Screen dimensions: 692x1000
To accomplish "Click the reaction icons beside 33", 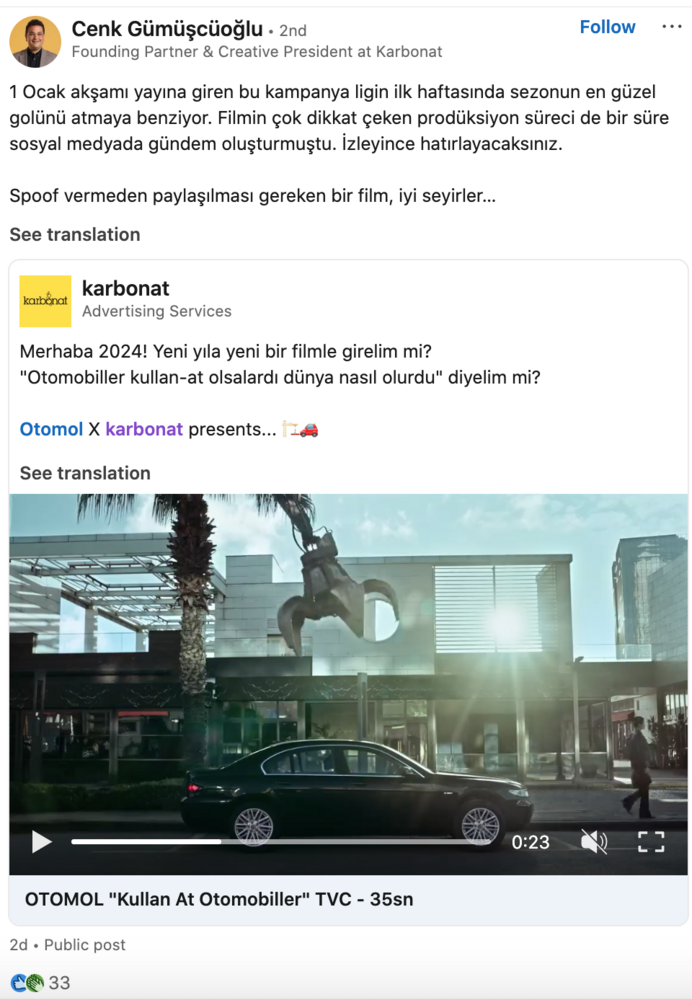I will click(27, 982).
